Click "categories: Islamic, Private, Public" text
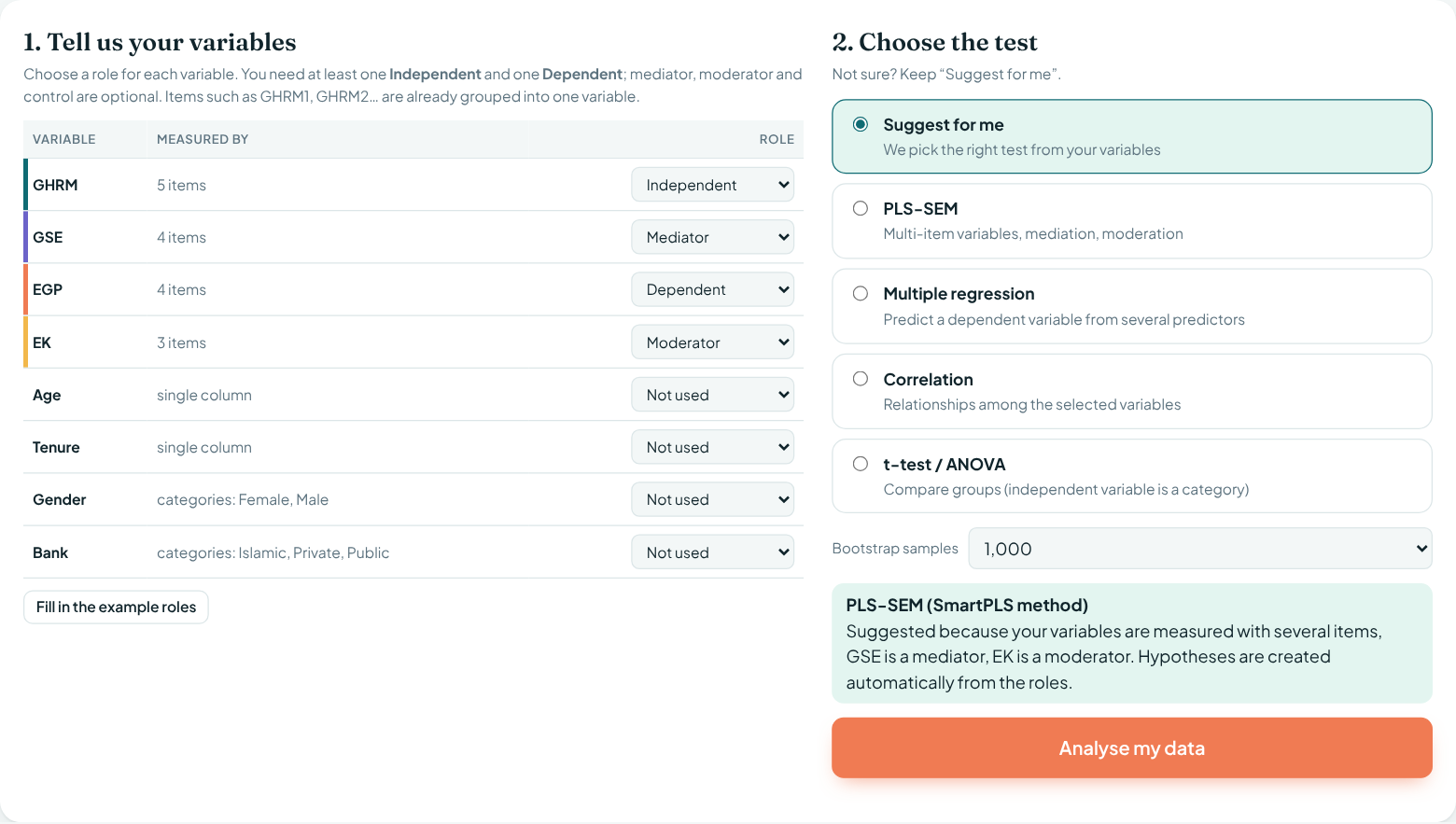 point(273,552)
